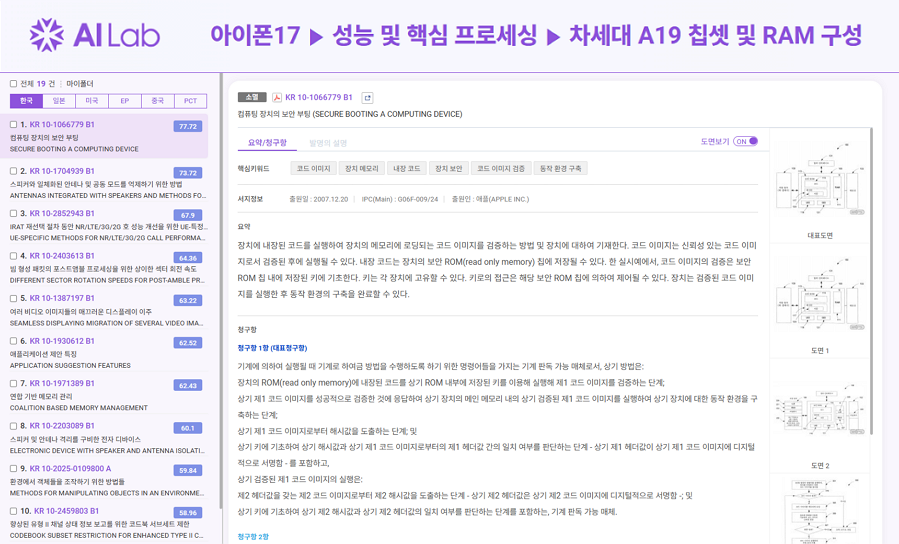899x544 pixels.
Task: Check the box for result 2 KR 10-1704939 B1
Action: (x=13, y=171)
